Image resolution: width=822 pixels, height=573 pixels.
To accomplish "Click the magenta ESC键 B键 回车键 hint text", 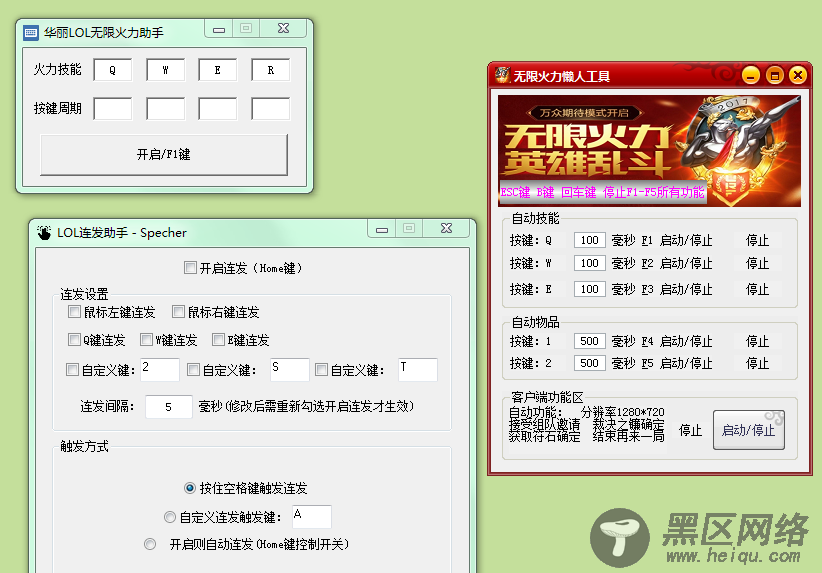I will [x=602, y=192].
